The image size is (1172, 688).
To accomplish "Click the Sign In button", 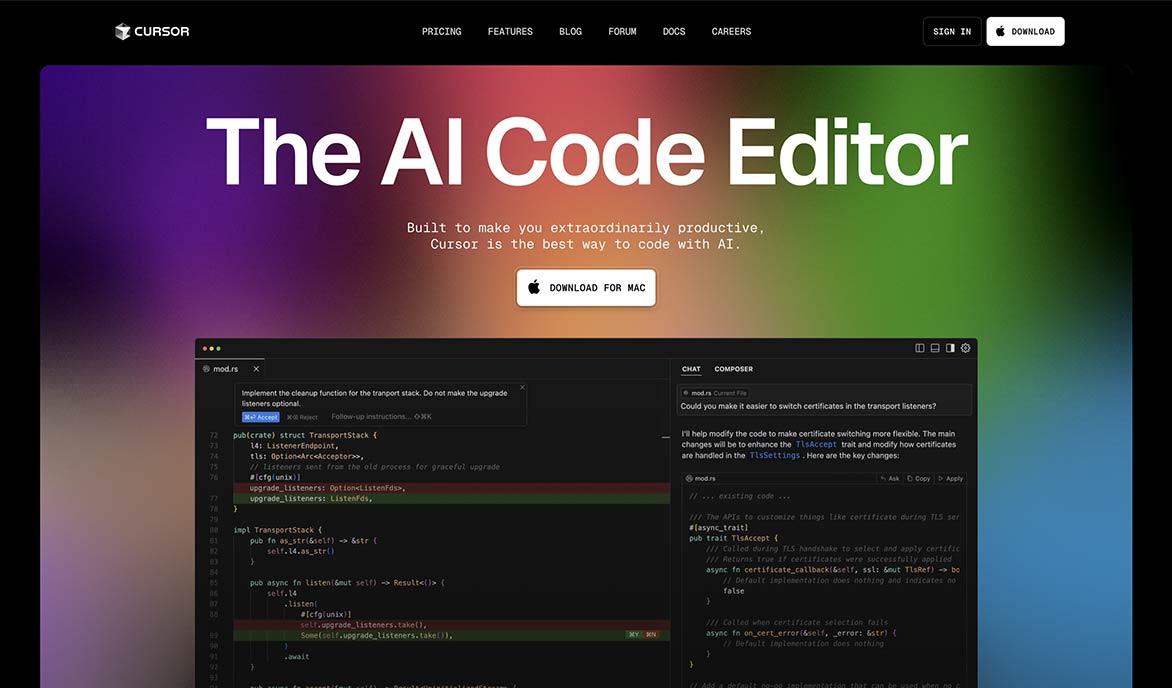I will [952, 31].
